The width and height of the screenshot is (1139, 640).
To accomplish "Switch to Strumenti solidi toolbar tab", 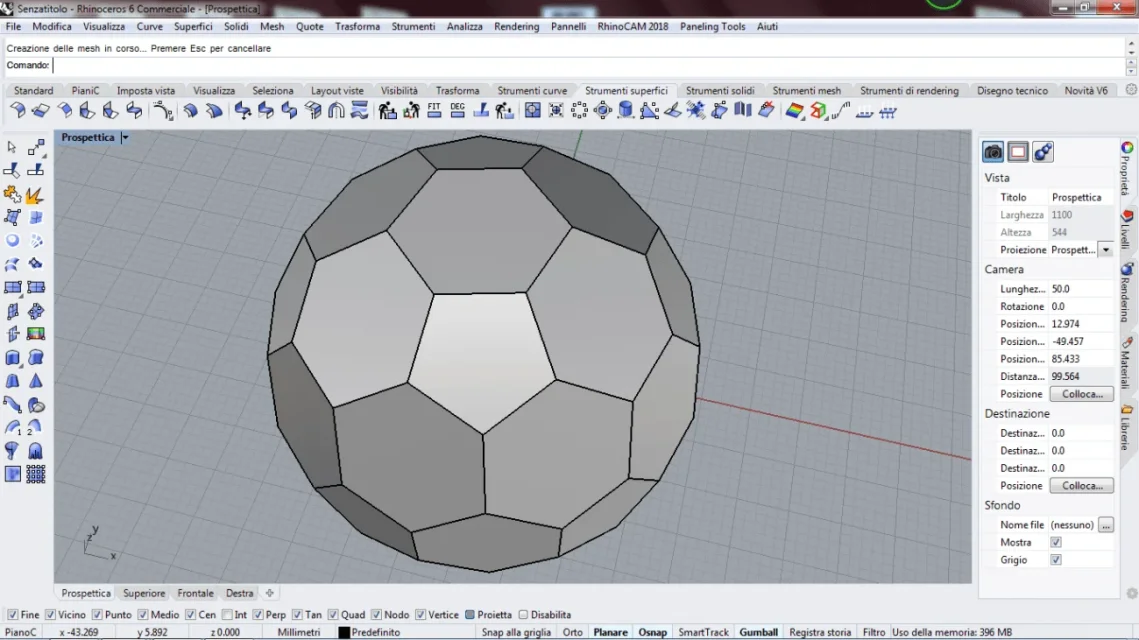I will (x=720, y=91).
